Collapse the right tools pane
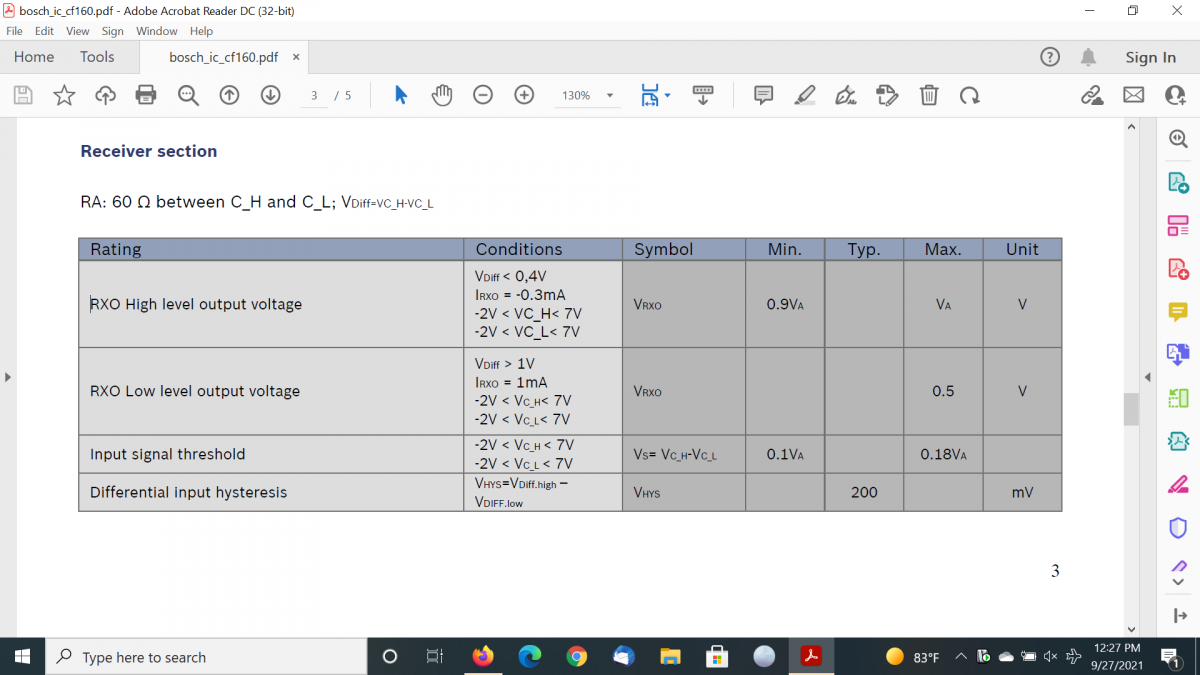Screen dimensions: 1200x675 point(1148,377)
